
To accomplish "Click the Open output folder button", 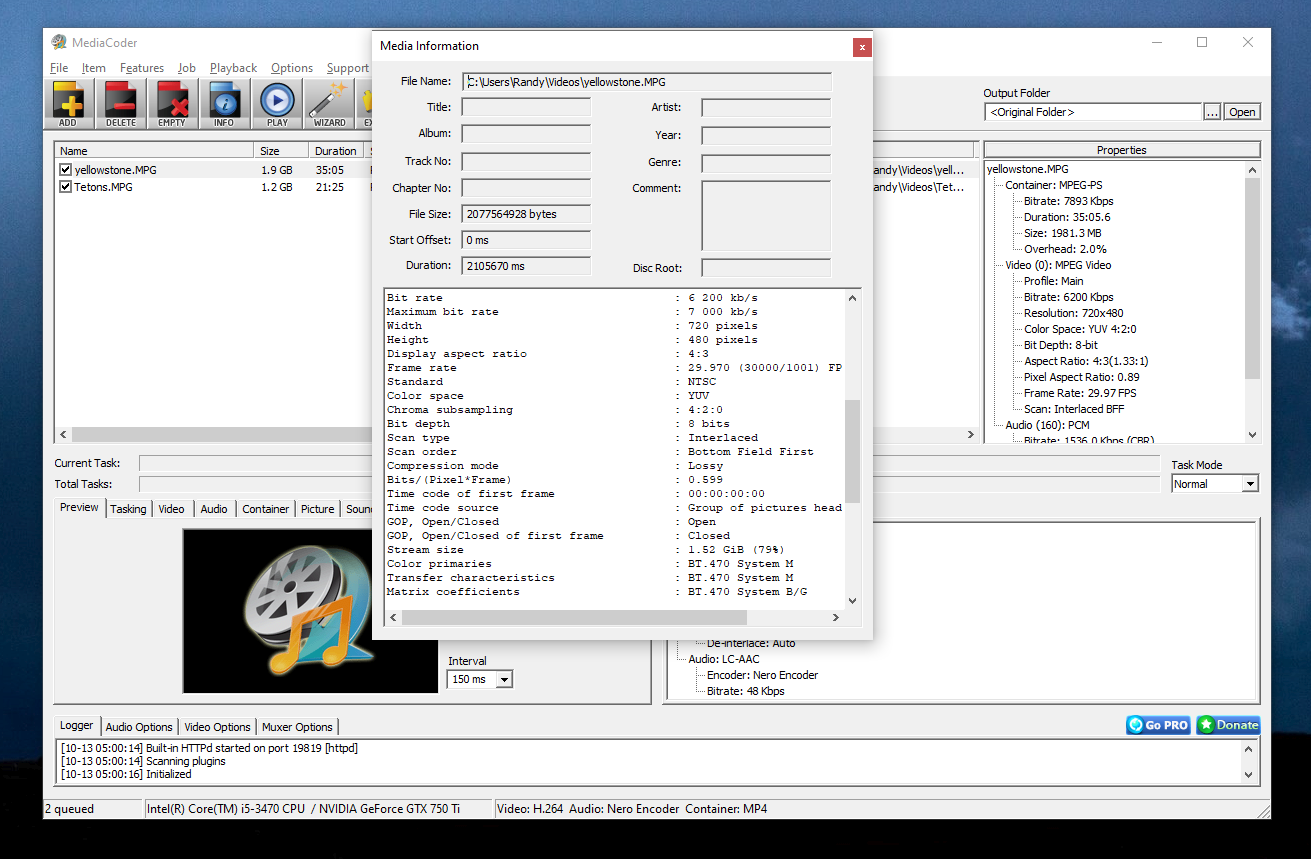I will coord(1242,112).
